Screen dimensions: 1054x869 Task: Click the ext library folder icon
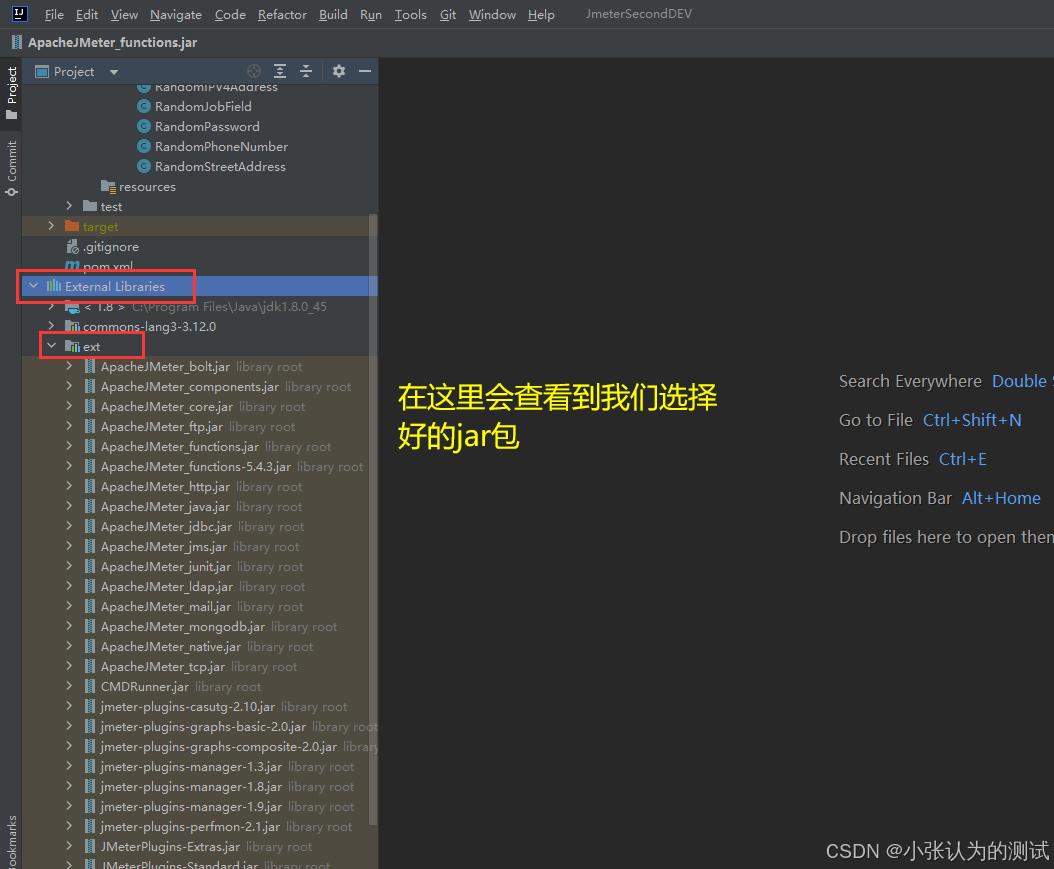(x=72, y=346)
